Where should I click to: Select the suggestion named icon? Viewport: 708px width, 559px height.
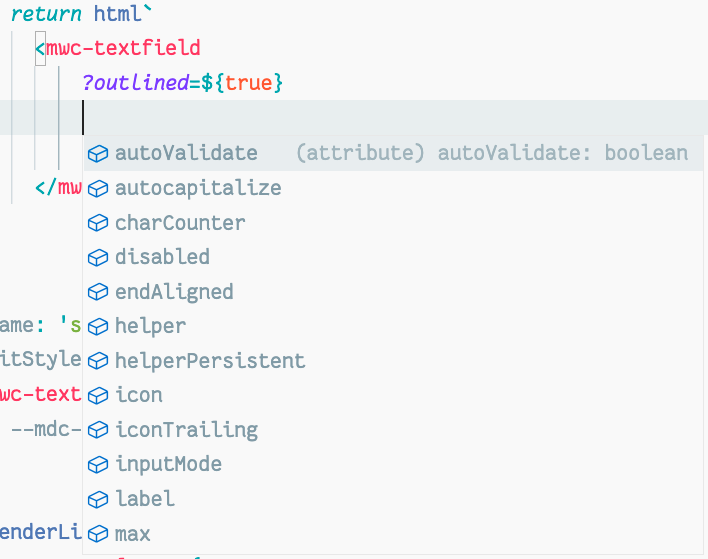click(138, 395)
